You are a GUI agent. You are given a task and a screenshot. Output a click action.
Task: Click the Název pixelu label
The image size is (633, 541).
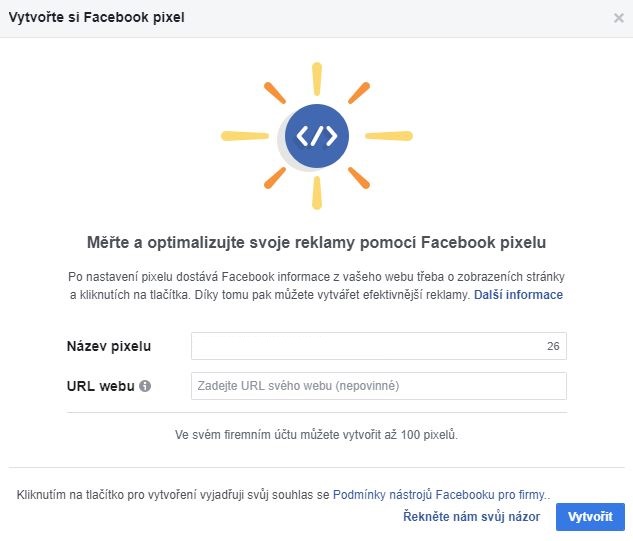click(109, 346)
